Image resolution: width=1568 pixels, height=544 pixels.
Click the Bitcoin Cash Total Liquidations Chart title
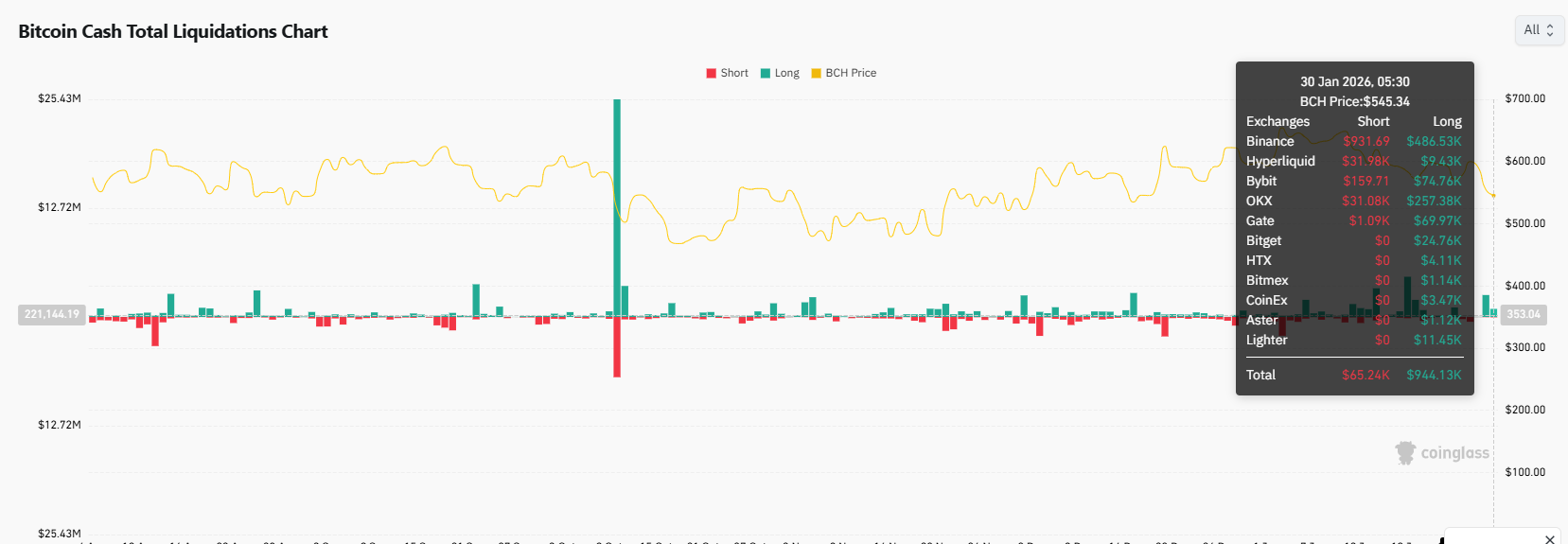[x=173, y=31]
